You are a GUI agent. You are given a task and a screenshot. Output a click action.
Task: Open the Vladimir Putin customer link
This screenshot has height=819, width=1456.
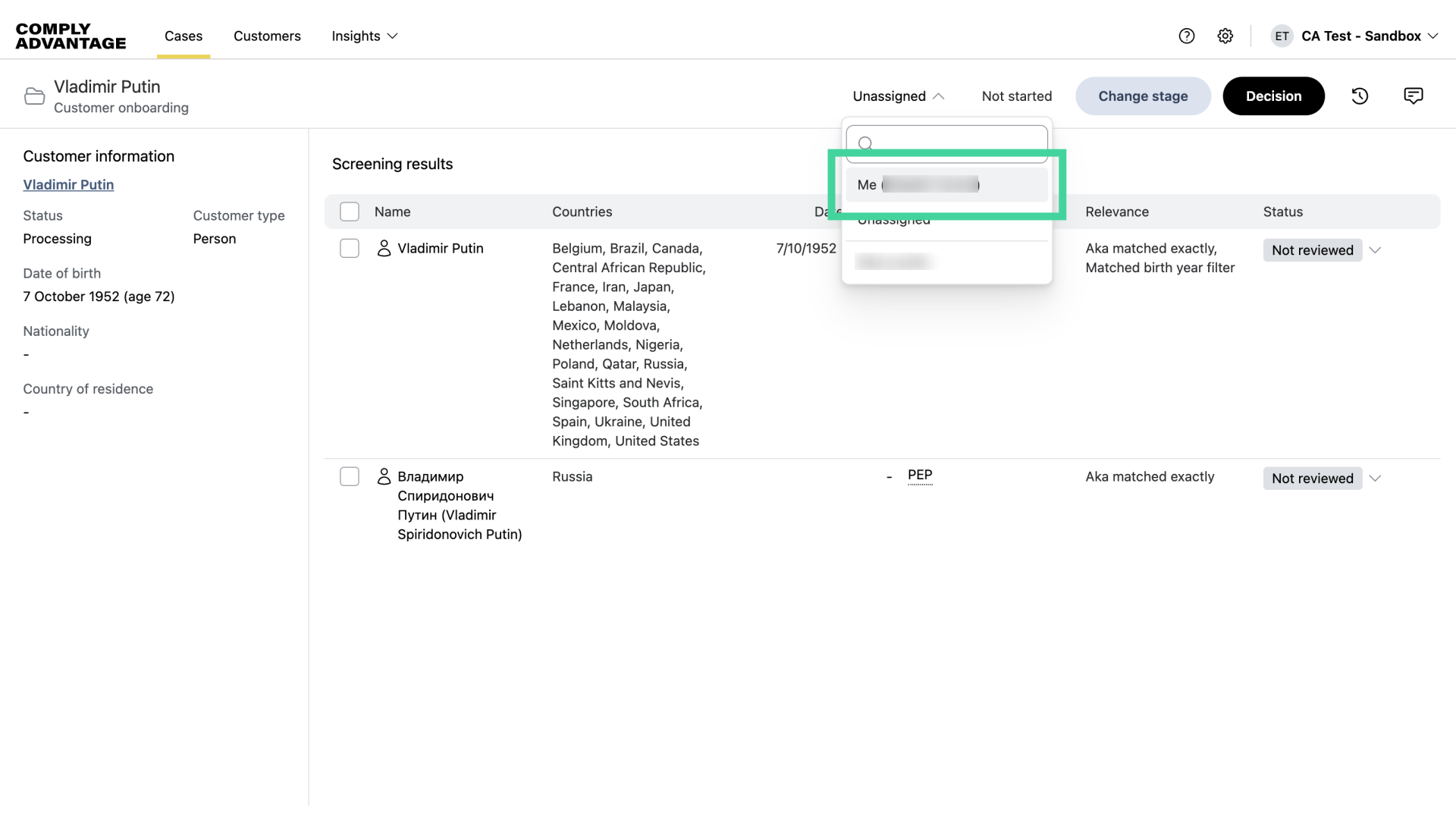click(x=68, y=184)
